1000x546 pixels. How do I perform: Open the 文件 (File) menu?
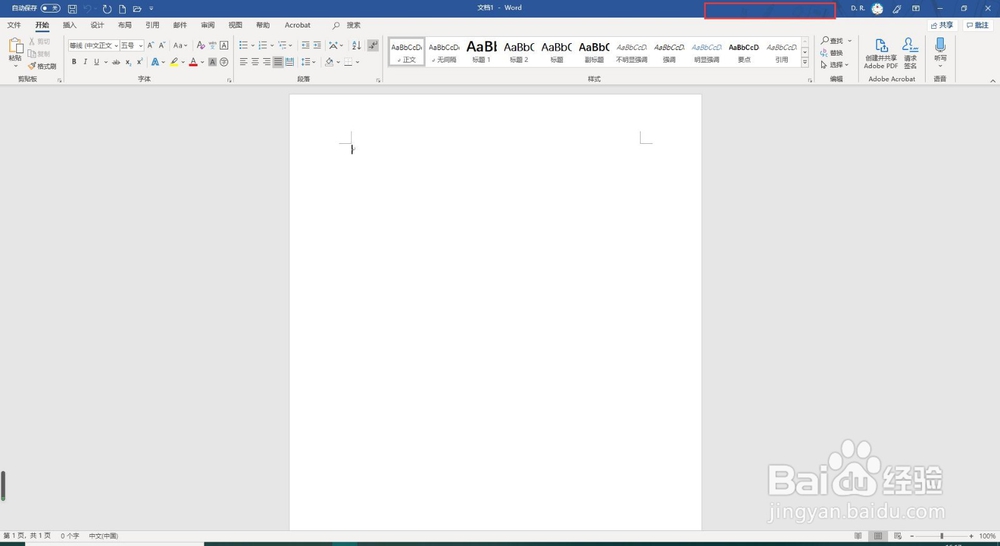pos(14,25)
